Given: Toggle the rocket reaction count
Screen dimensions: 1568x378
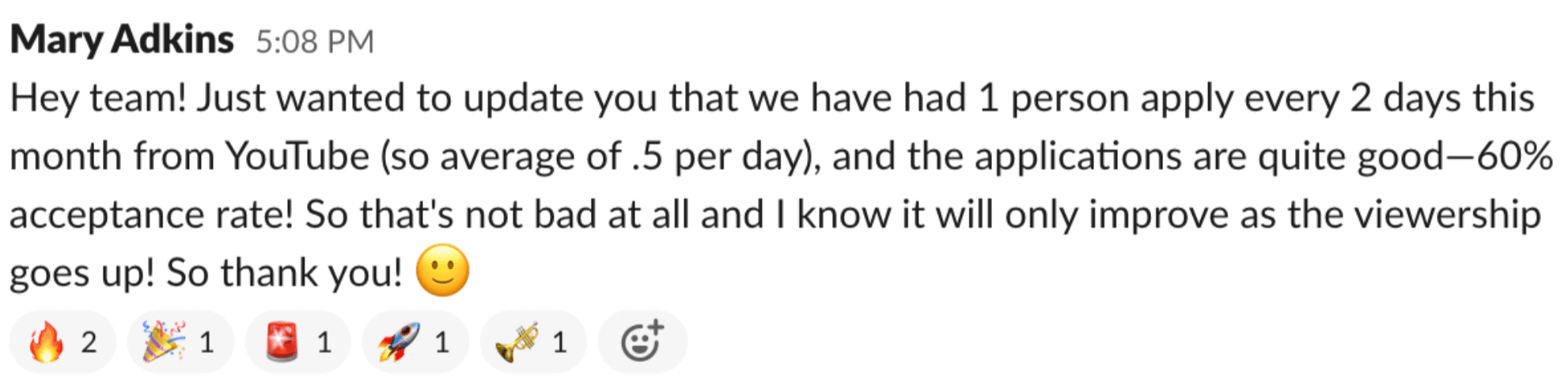Looking at the screenshot, I should pyautogui.click(x=442, y=342).
